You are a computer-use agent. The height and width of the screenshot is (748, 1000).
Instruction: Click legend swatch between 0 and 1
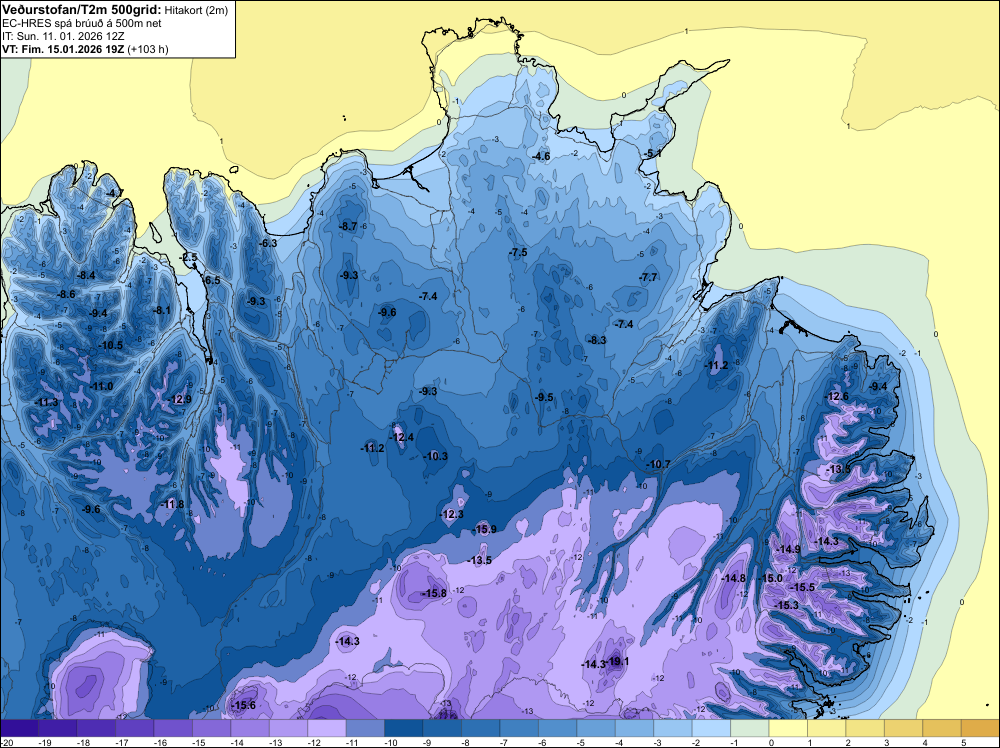pyautogui.click(x=788, y=728)
